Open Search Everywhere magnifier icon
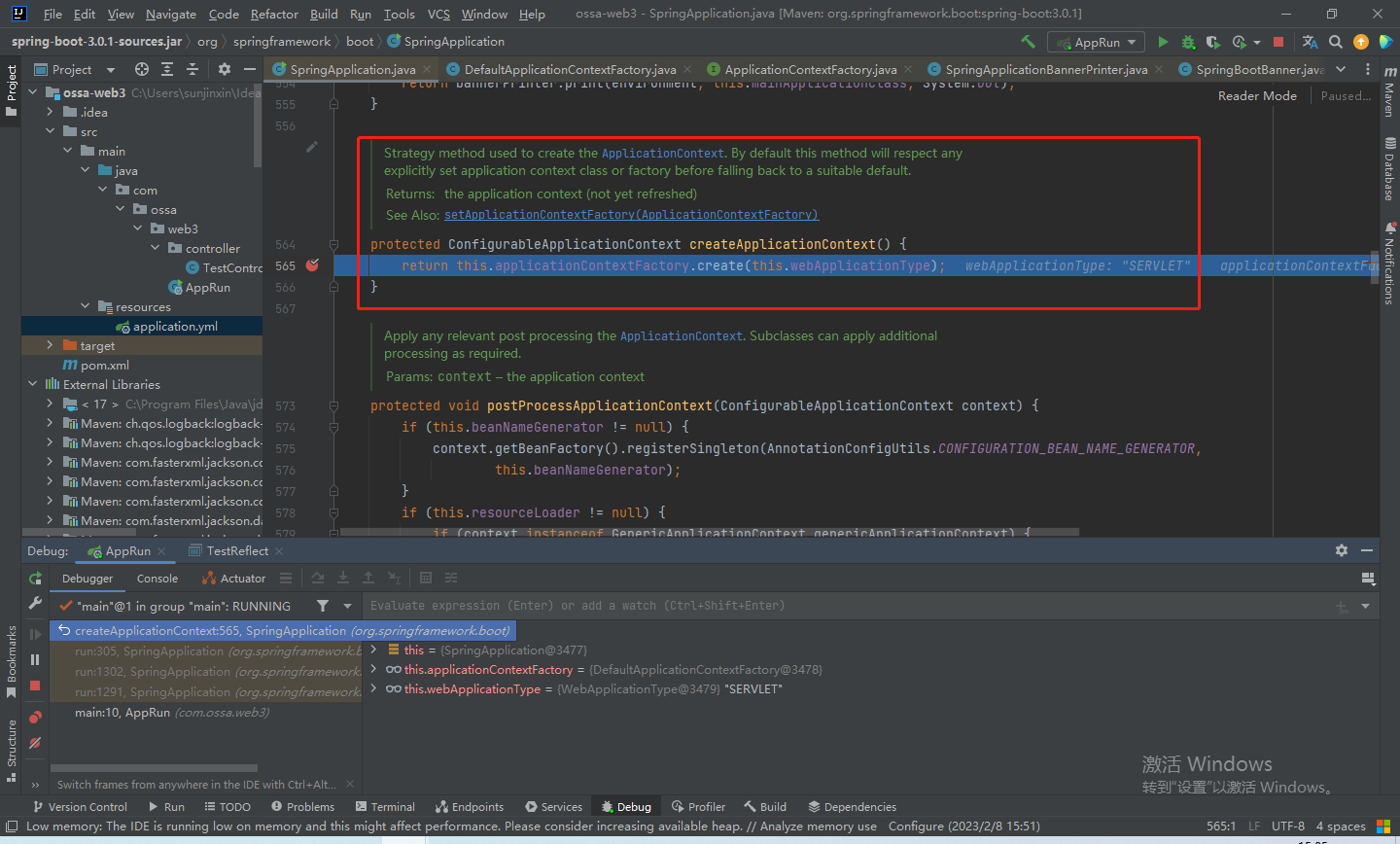The height and width of the screenshot is (844, 1400). [1336, 42]
